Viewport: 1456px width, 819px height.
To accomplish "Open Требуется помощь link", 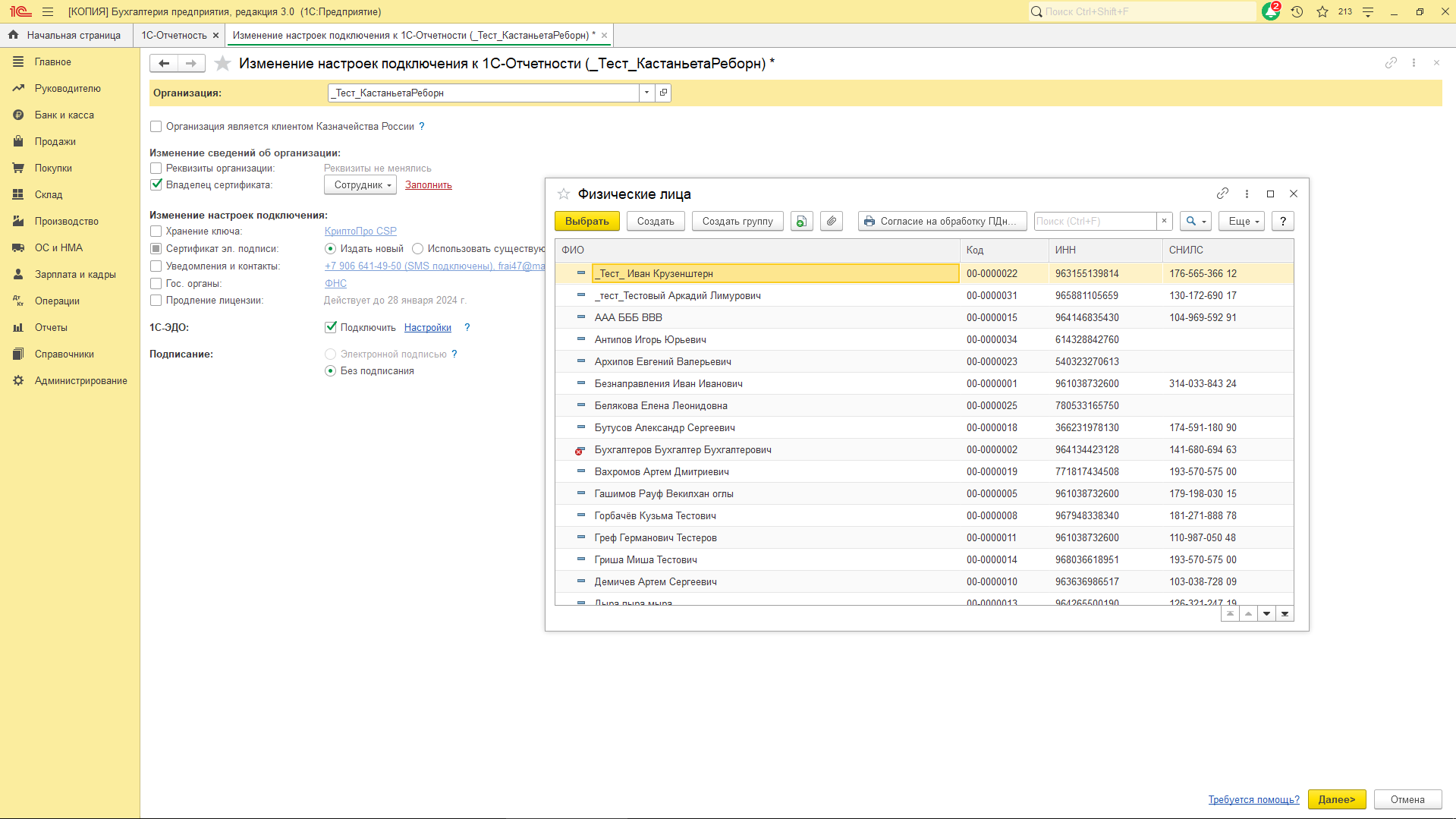I will coord(1254,799).
